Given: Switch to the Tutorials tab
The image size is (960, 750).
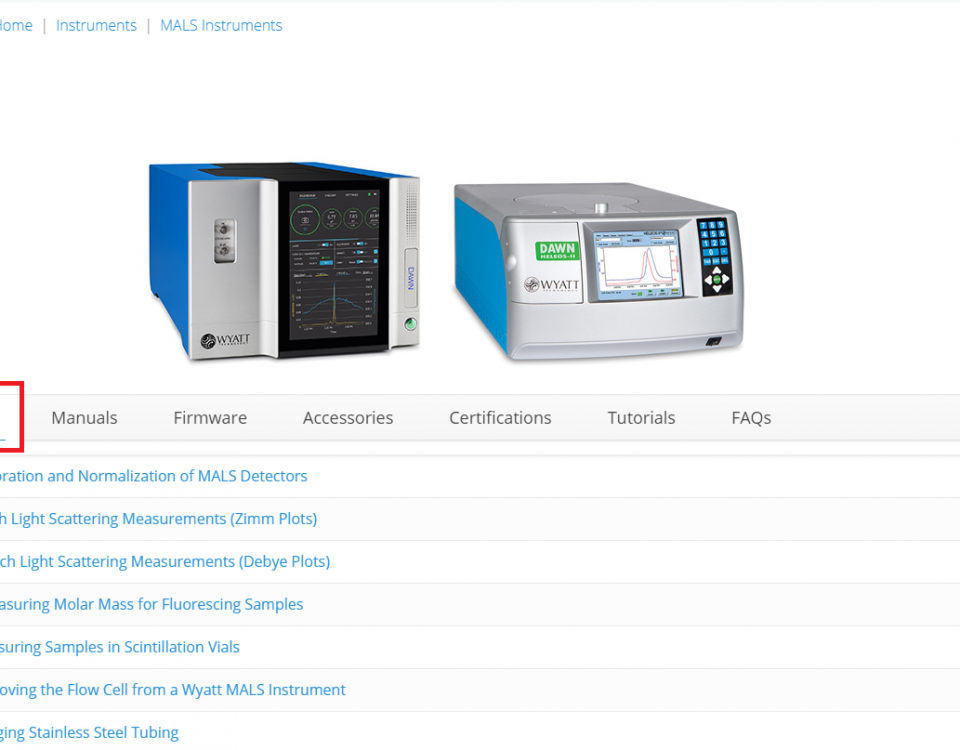Looking at the screenshot, I should (x=641, y=418).
